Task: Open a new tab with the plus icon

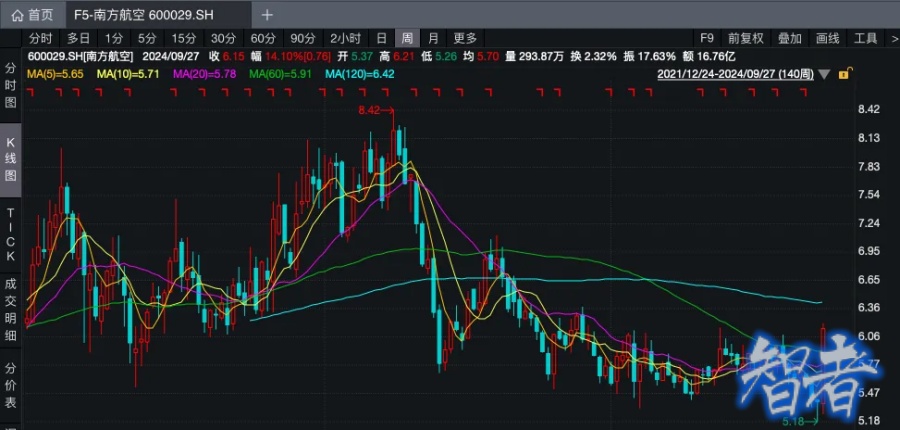Action: 267,15
